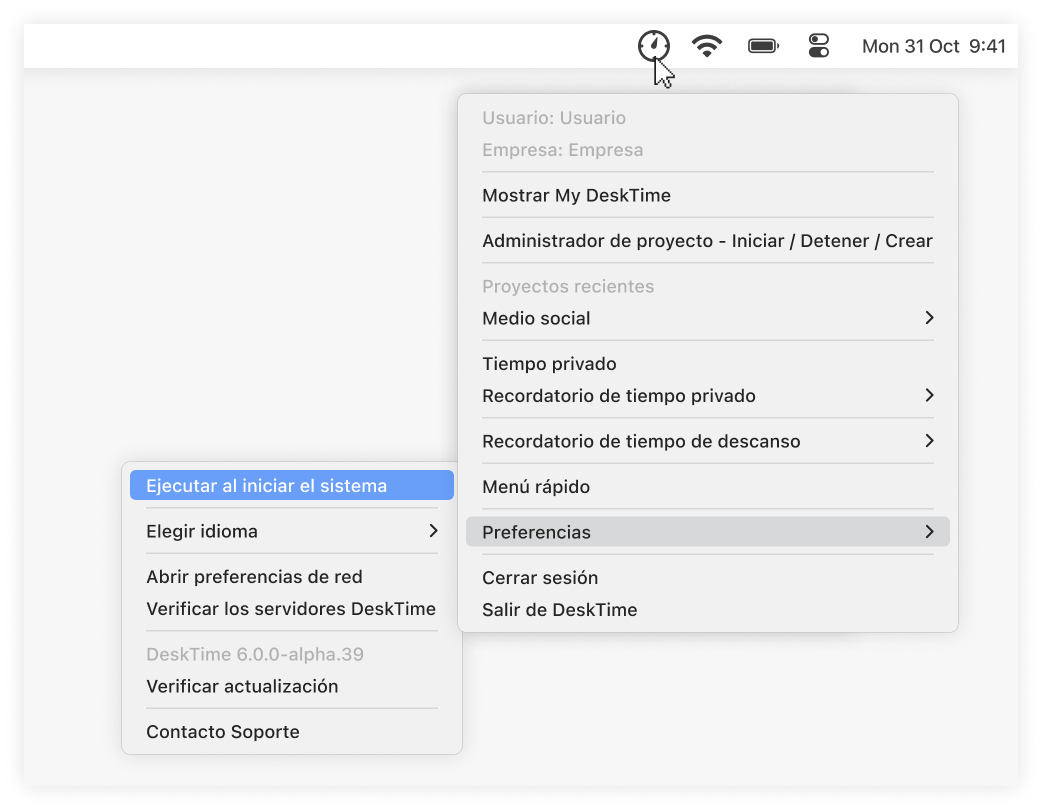The height and width of the screenshot is (810, 1042).
Task: Click the DeskTime 6.0.0-alpha.39 version text
Action: coord(255,655)
